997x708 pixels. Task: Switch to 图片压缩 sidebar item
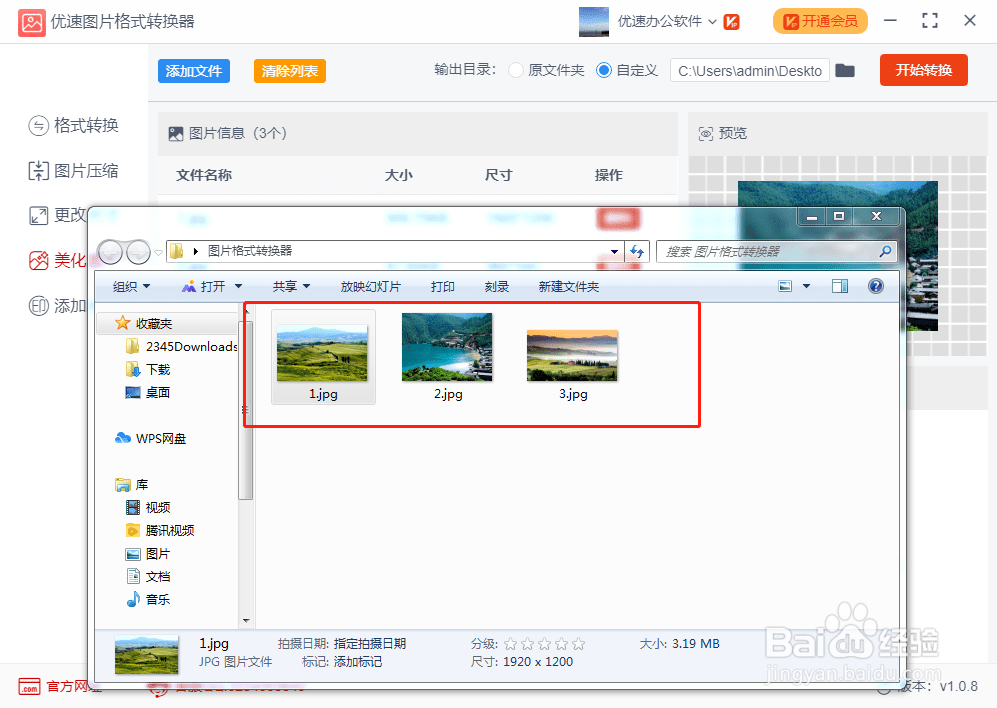pyautogui.click(x=74, y=170)
